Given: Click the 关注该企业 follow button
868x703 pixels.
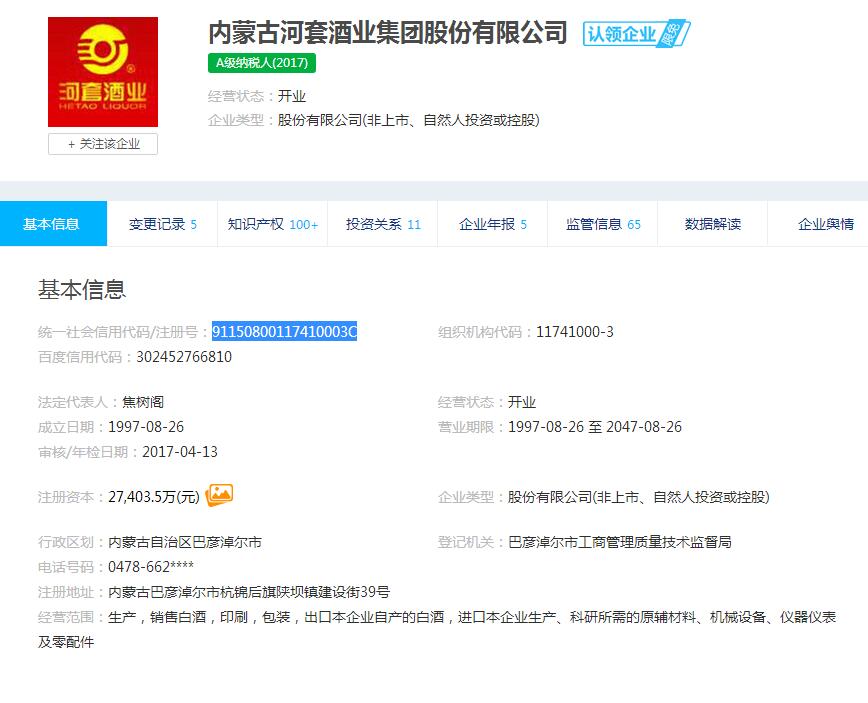Looking at the screenshot, I should pyautogui.click(x=103, y=144).
